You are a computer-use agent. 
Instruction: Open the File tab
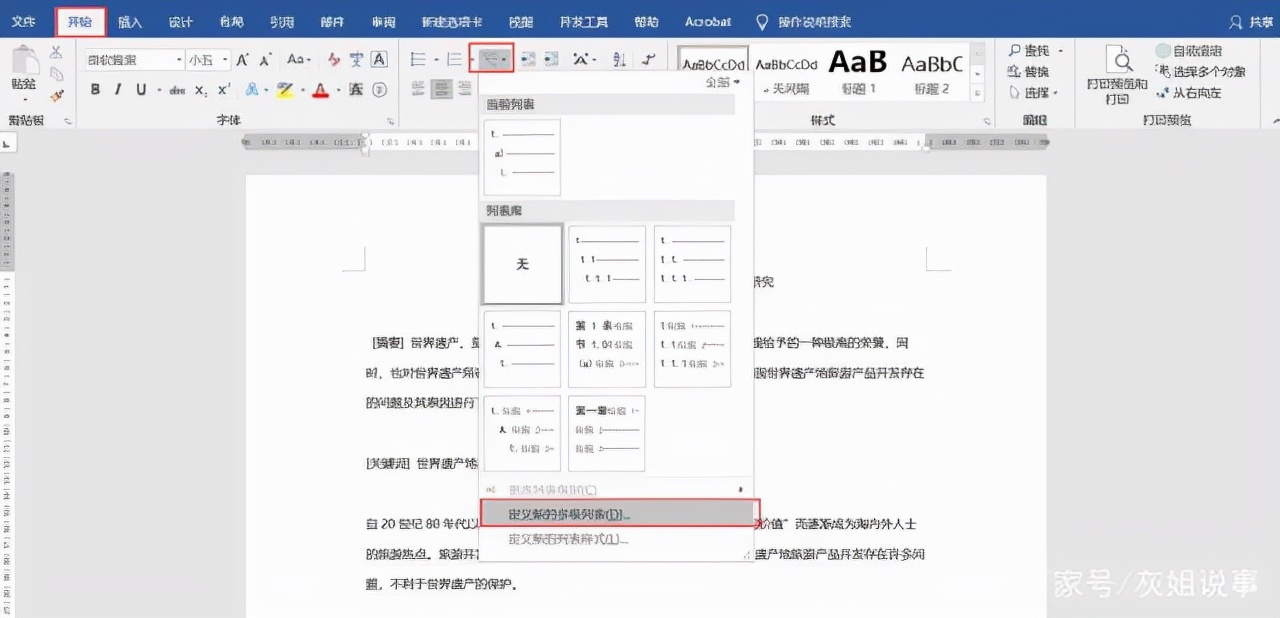[x=23, y=21]
